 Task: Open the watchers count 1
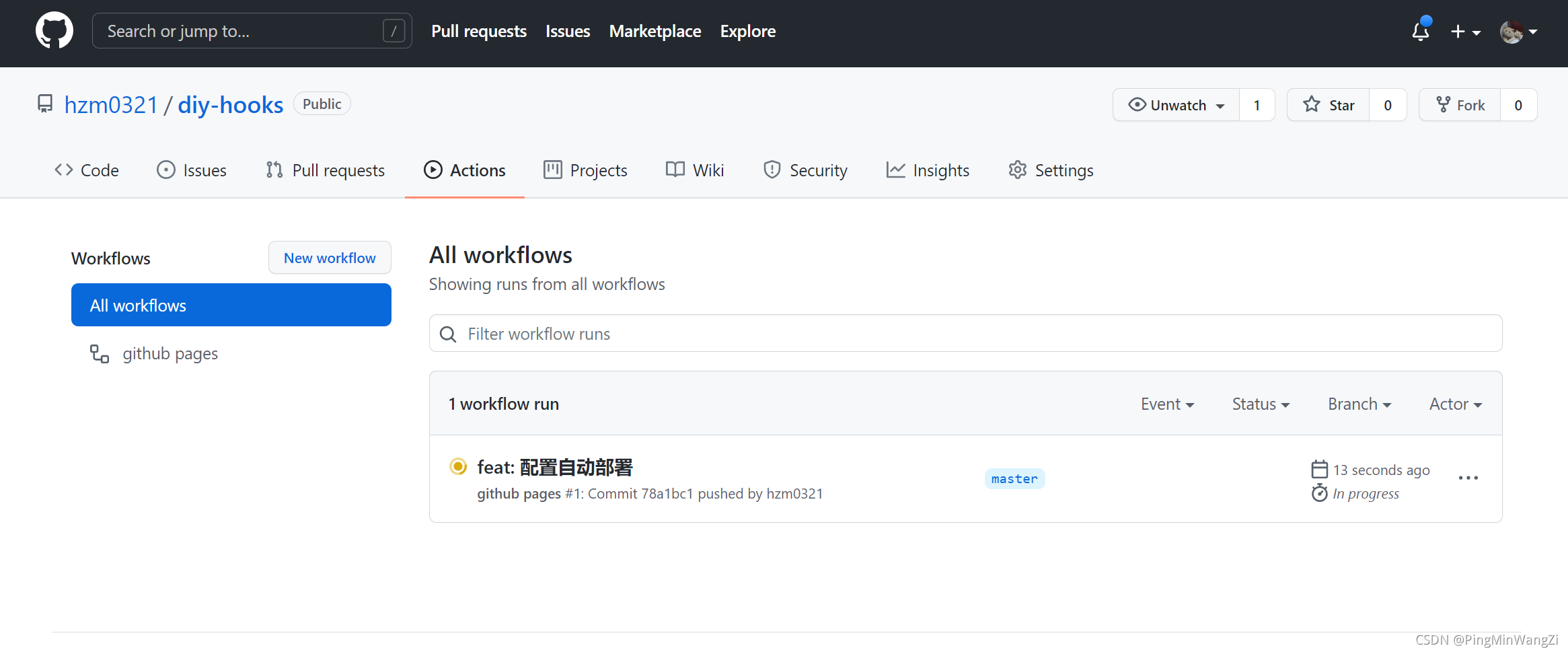point(1257,105)
